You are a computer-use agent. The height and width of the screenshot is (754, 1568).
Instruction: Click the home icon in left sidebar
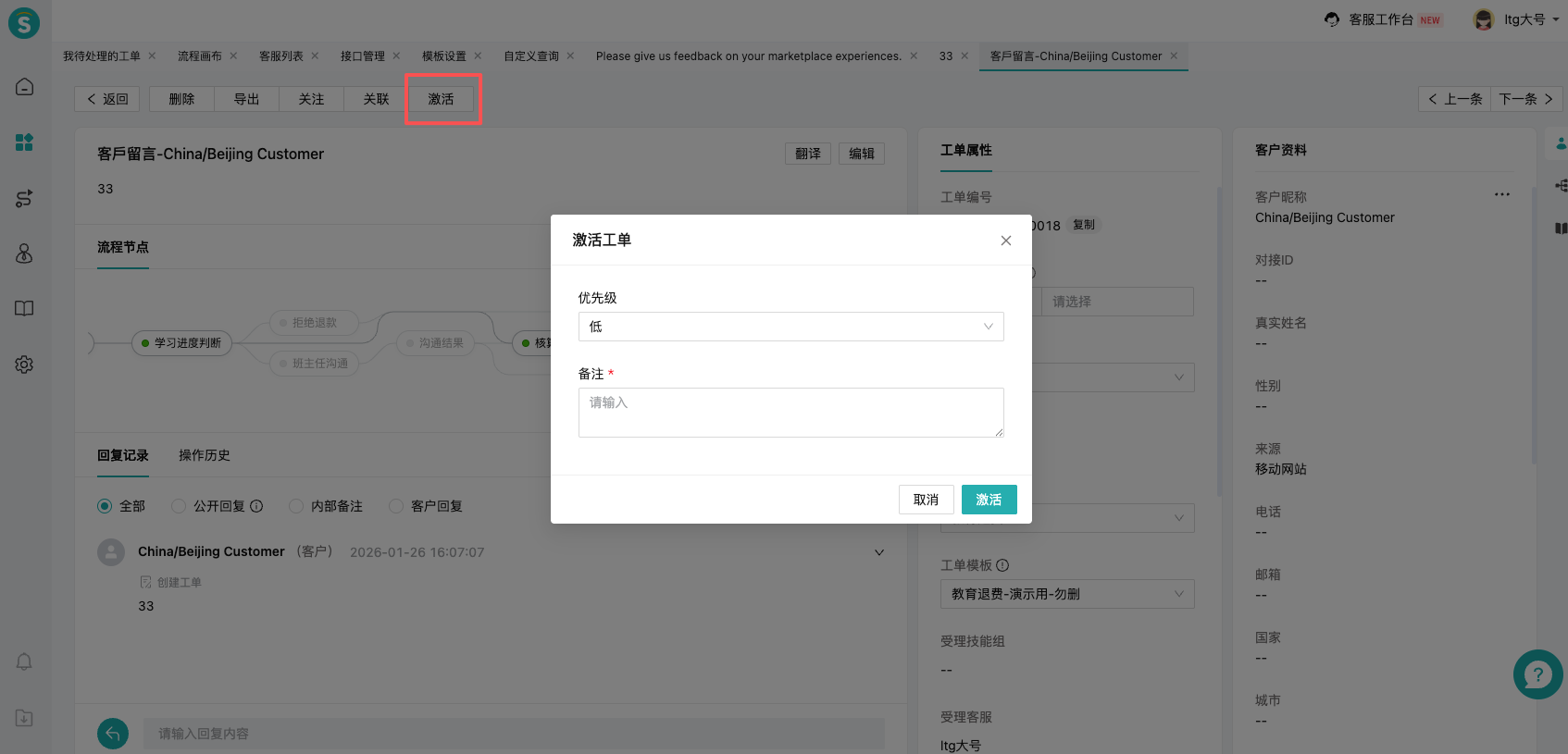pos(24,87)
